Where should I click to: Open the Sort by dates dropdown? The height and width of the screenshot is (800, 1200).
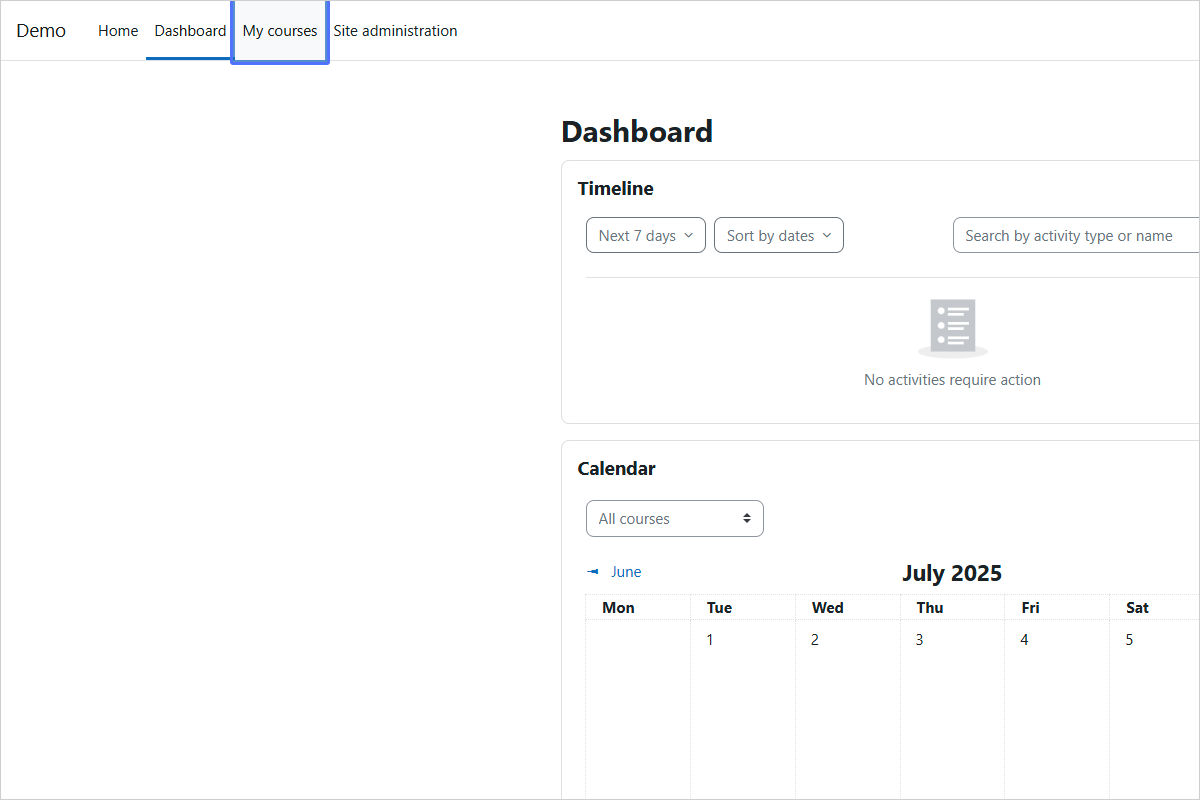point(779,236)
